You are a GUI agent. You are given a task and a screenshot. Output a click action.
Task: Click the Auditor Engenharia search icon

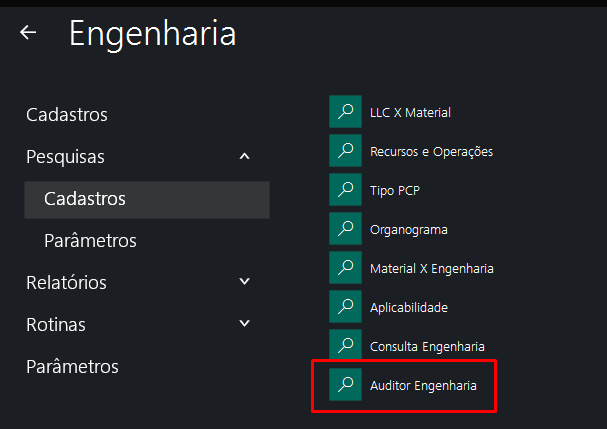[344, 385]
